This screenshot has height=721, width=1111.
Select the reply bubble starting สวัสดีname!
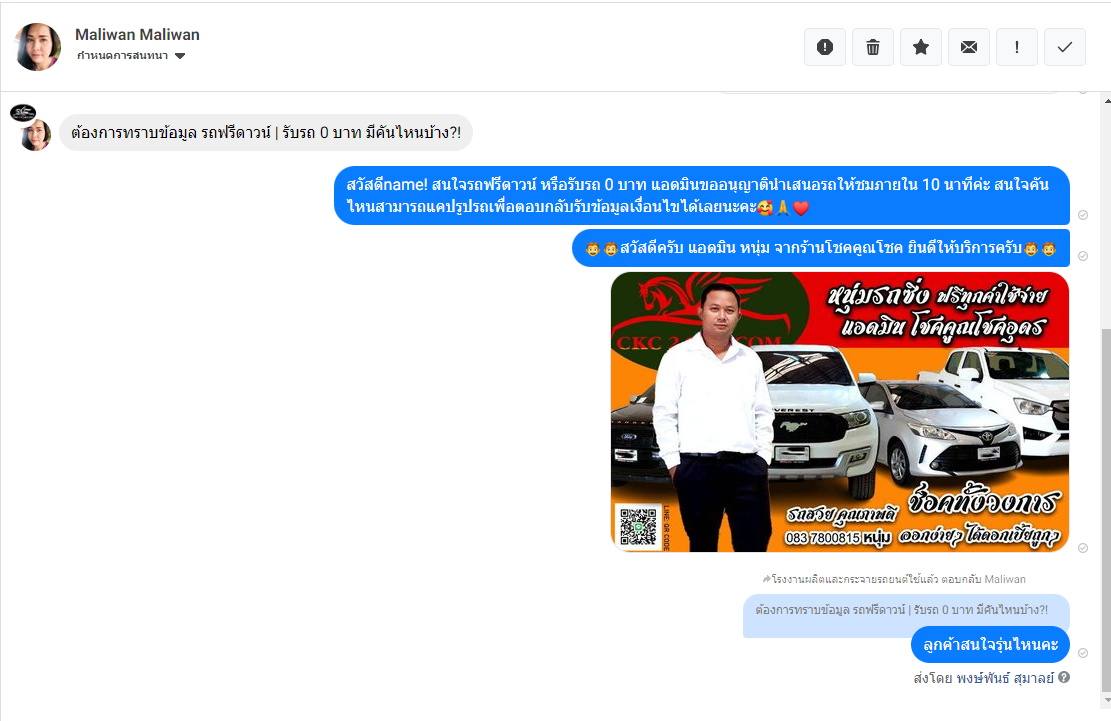pos(701,195)
